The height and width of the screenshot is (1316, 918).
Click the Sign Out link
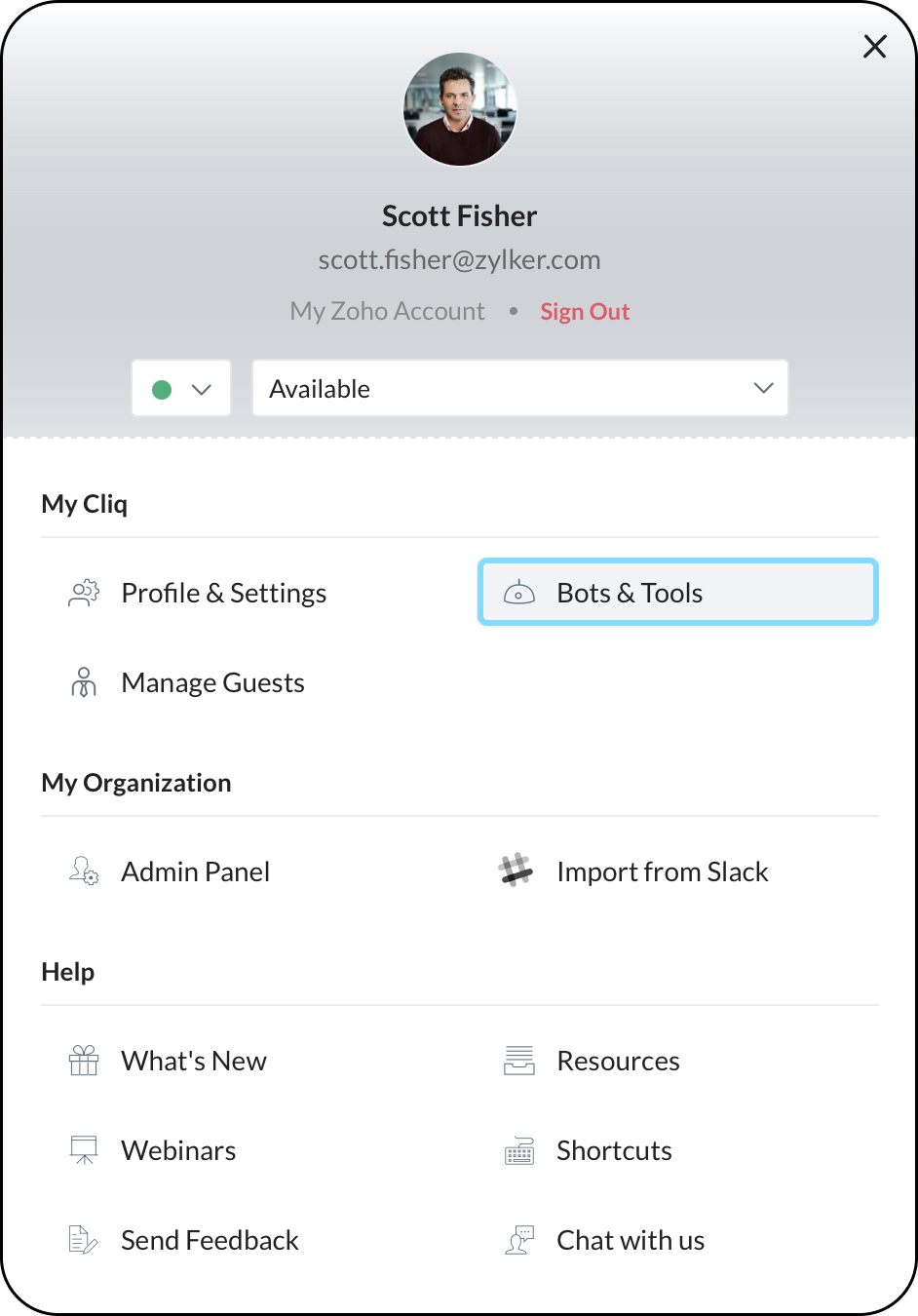pyautogui.click(x=585, y=312)
